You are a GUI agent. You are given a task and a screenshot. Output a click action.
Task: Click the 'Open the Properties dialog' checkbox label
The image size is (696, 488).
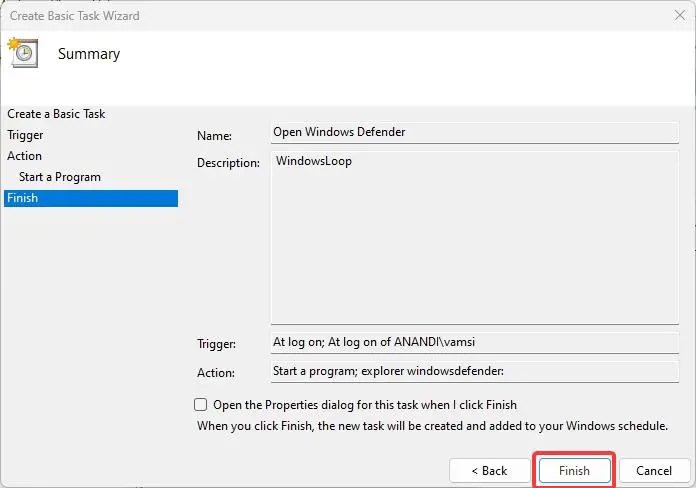[365, 405]
